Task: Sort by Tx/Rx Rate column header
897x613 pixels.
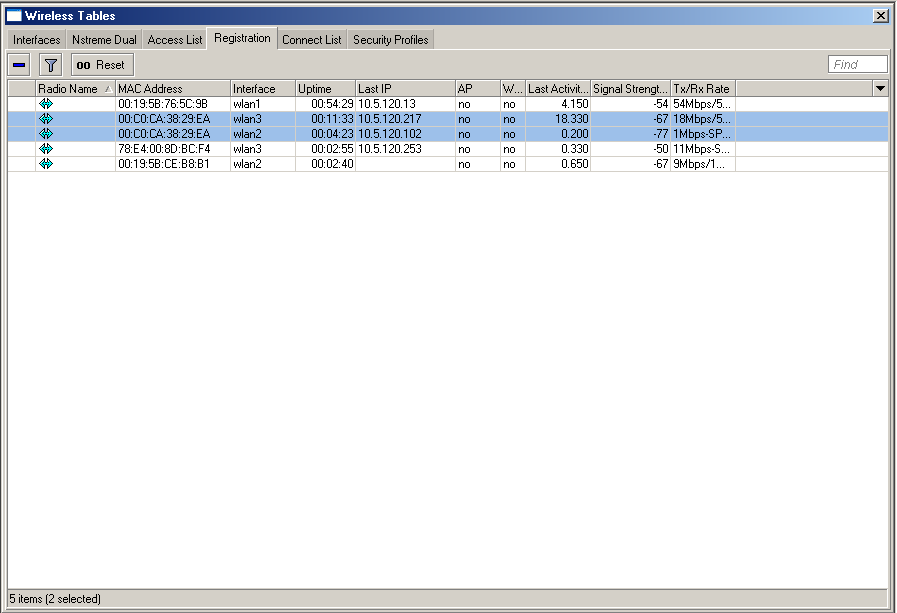Action: pyautogui.click(x=703, y=89)
